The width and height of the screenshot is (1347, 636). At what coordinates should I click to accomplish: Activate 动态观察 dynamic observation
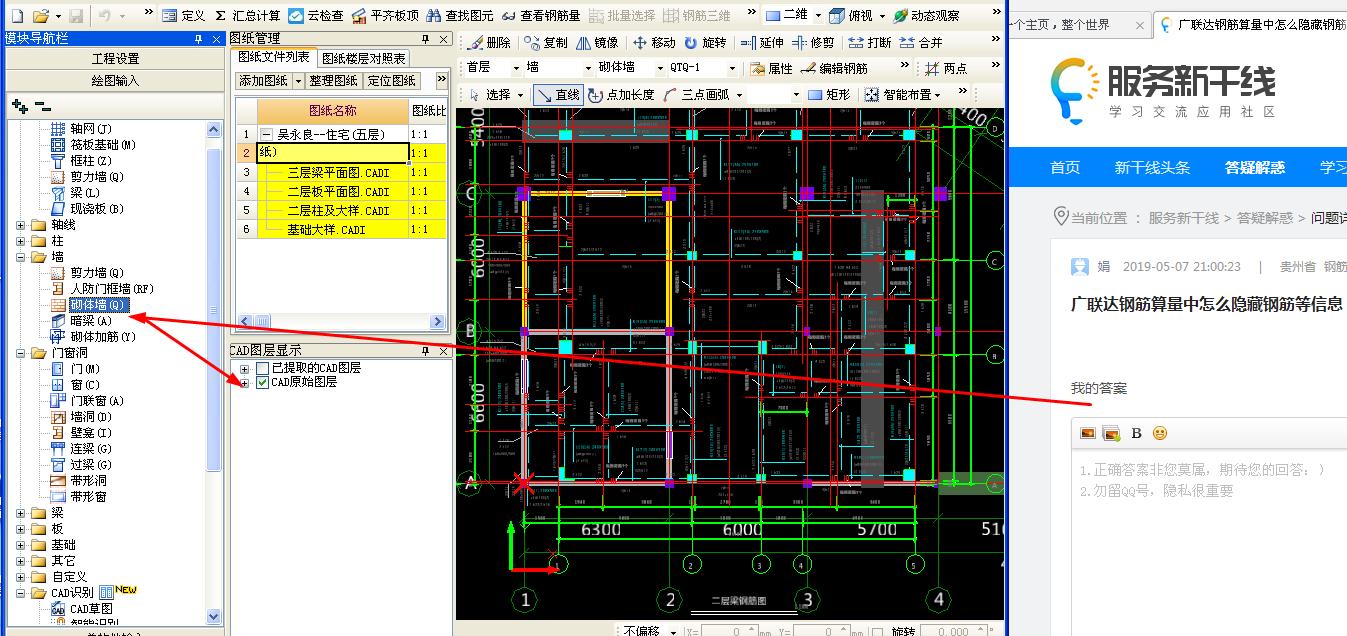tap(926, 16)
